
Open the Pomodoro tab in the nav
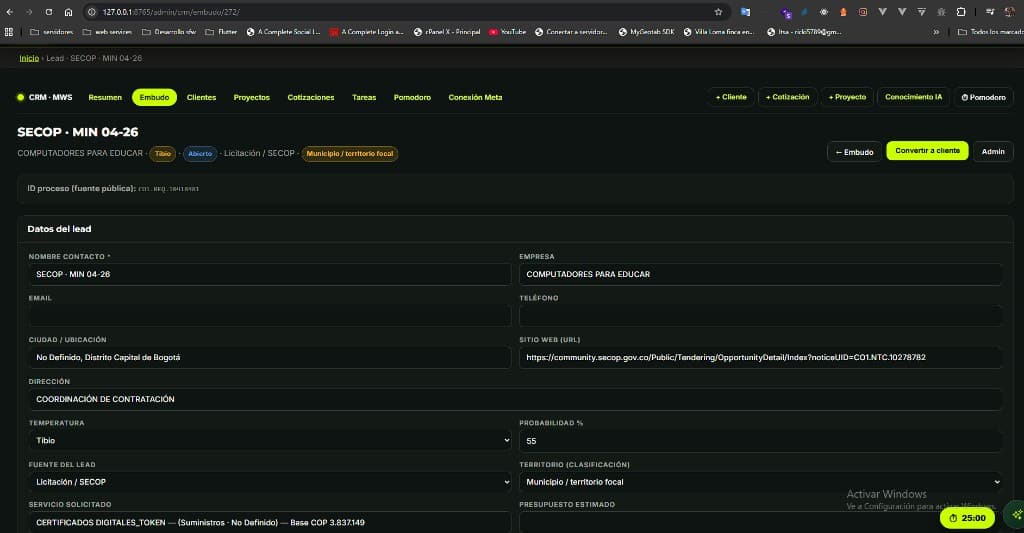[x=412, y=97]
